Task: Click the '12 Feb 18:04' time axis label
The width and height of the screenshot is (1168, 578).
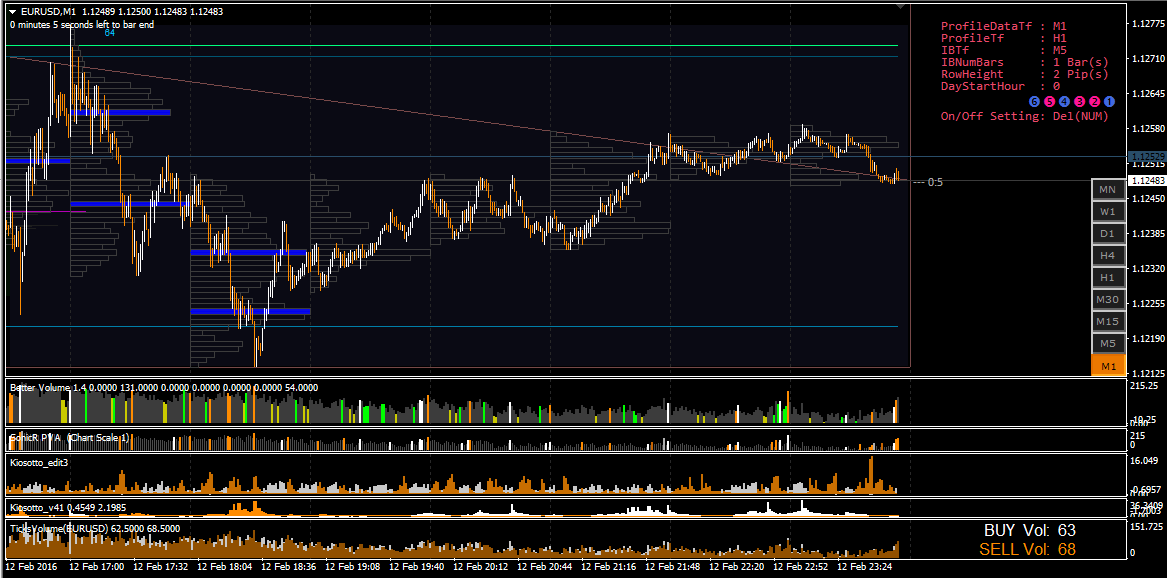Action: tap(224, 566)
